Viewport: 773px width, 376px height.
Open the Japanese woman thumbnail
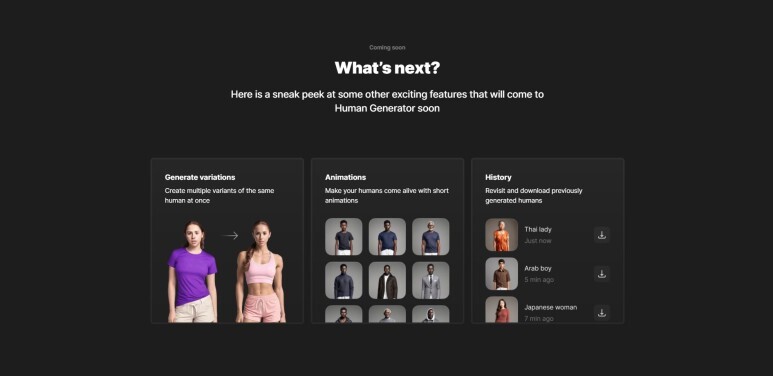pyautogui.click(x=501, y=309)
